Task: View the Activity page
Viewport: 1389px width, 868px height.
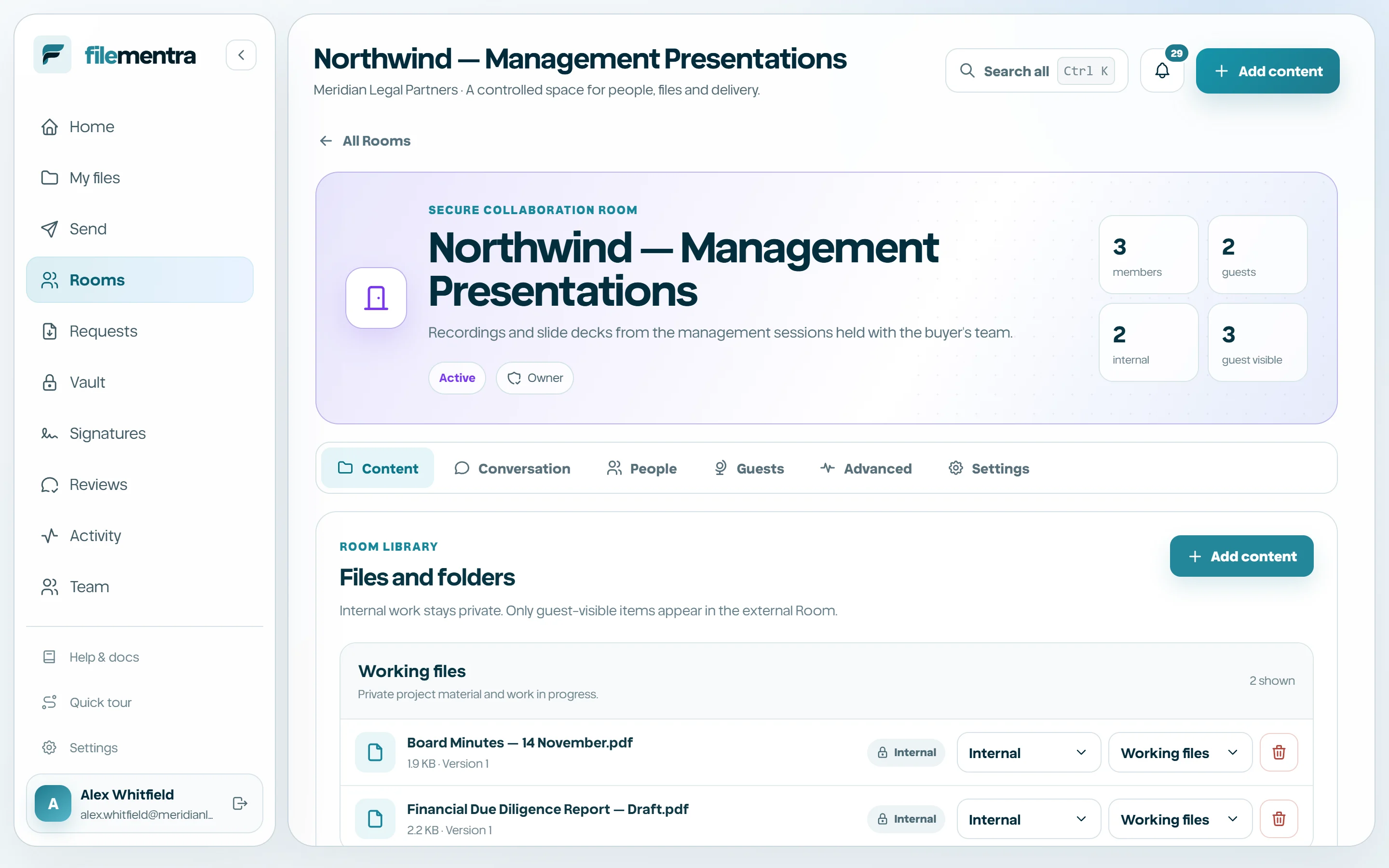Action: 139,535
